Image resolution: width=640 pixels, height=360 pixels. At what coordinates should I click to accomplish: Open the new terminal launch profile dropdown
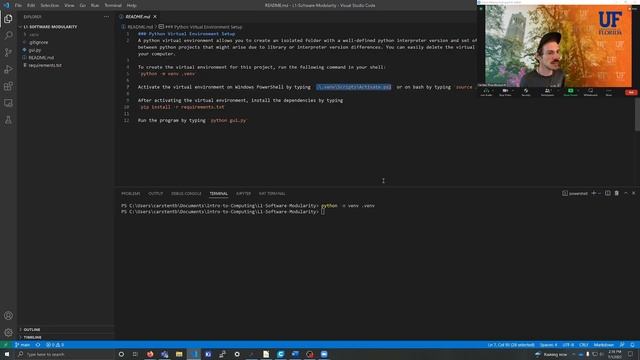tap(599, 193)
